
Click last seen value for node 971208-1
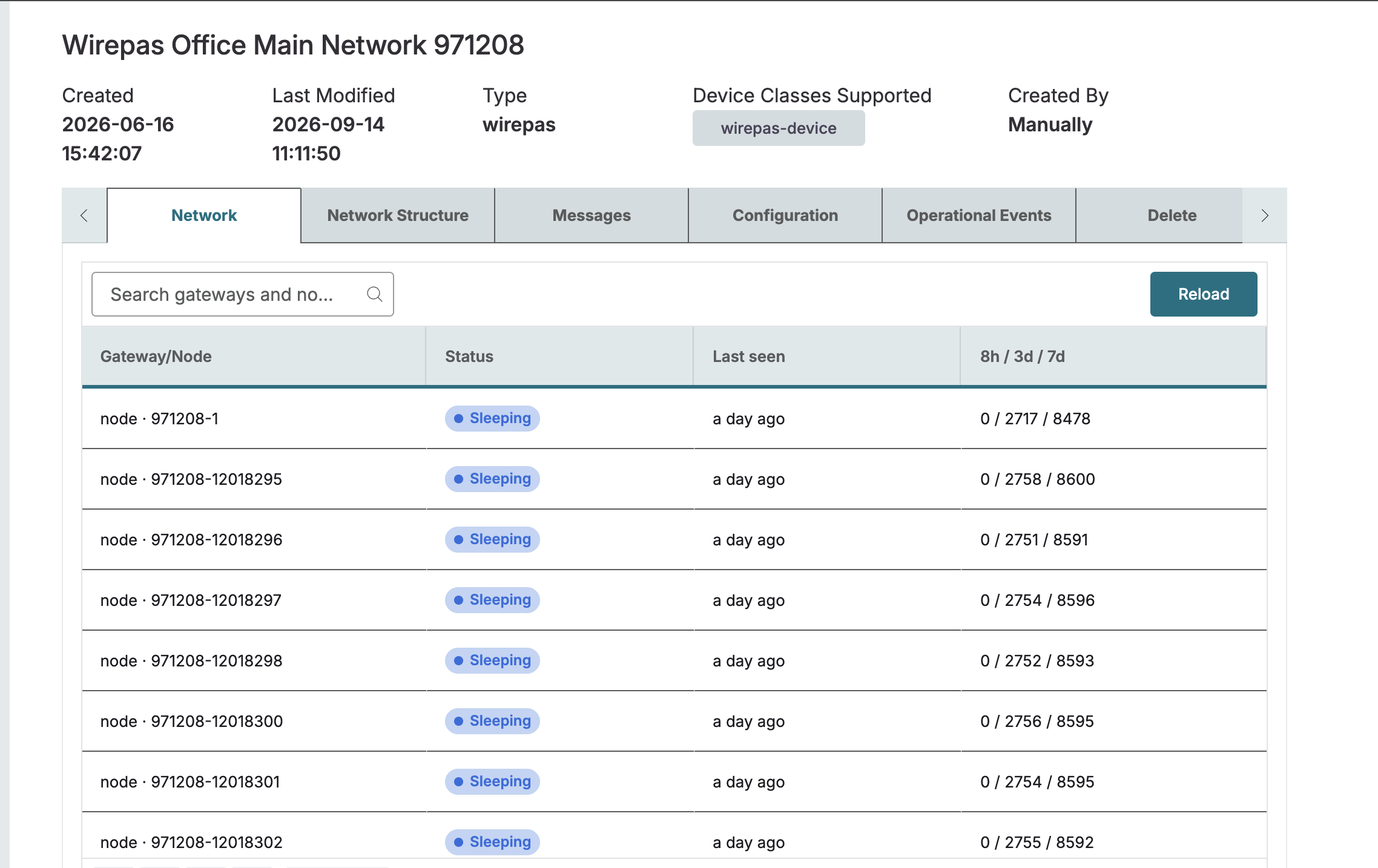(x=748, y=419)
